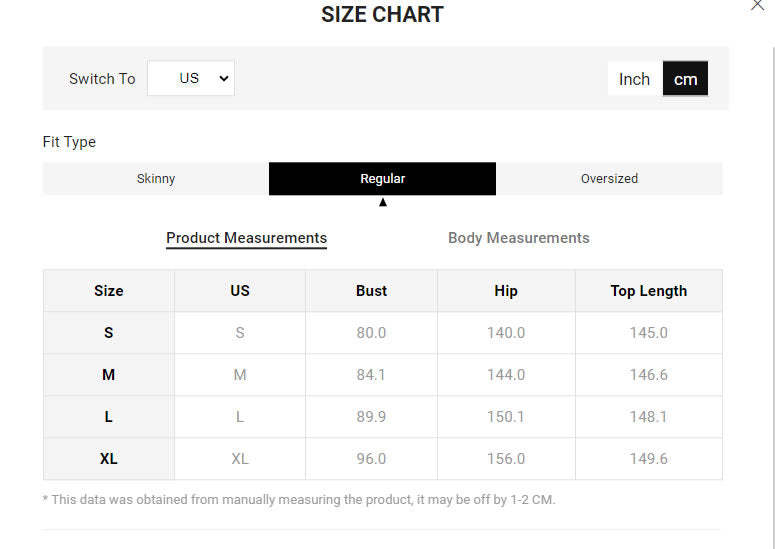775x549 pixels.
Task: Select the S size row label
Action: pos(109,333)
